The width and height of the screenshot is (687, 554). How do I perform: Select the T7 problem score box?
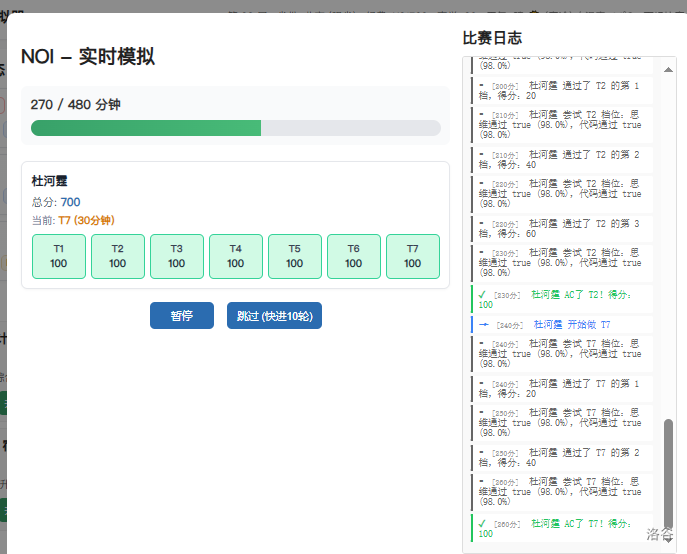(x=412, y=256)
